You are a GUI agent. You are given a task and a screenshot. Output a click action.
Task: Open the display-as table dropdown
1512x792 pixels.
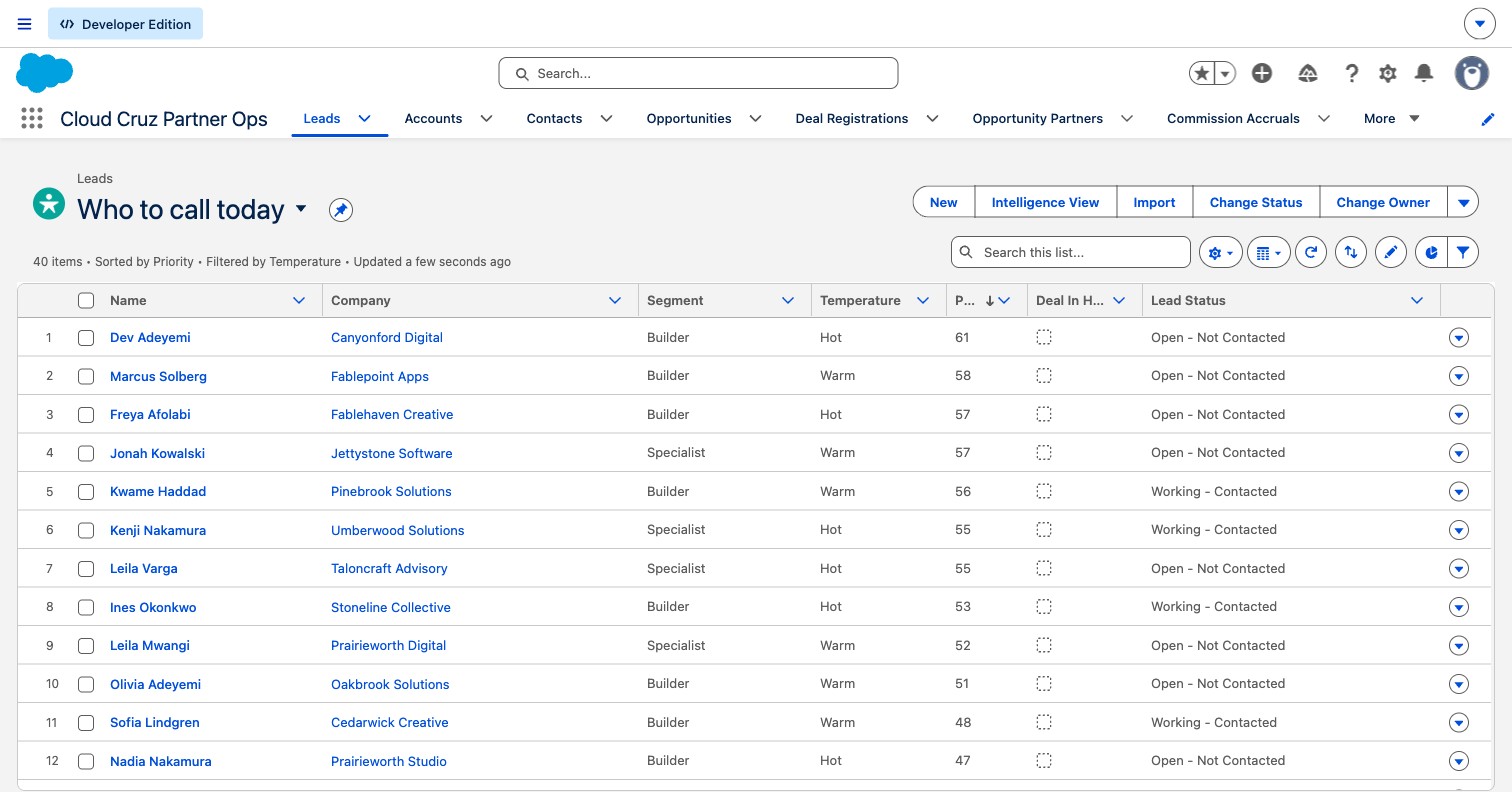tap(1268, 253)
